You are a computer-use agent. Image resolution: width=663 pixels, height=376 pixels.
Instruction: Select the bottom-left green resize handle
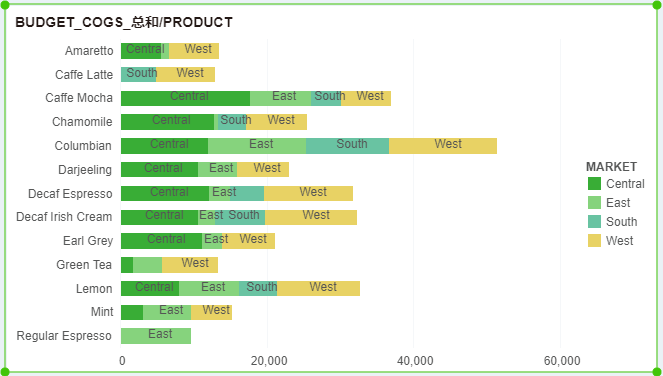pyautogui.click(x=5, y=371)
